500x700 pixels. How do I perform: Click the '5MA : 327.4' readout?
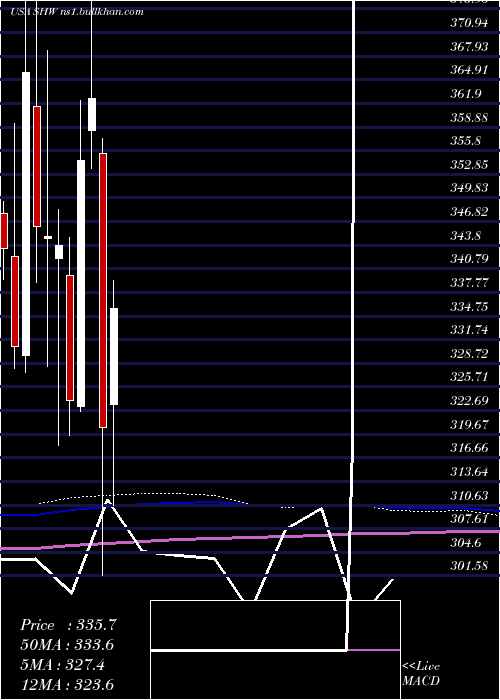(63, 665)
